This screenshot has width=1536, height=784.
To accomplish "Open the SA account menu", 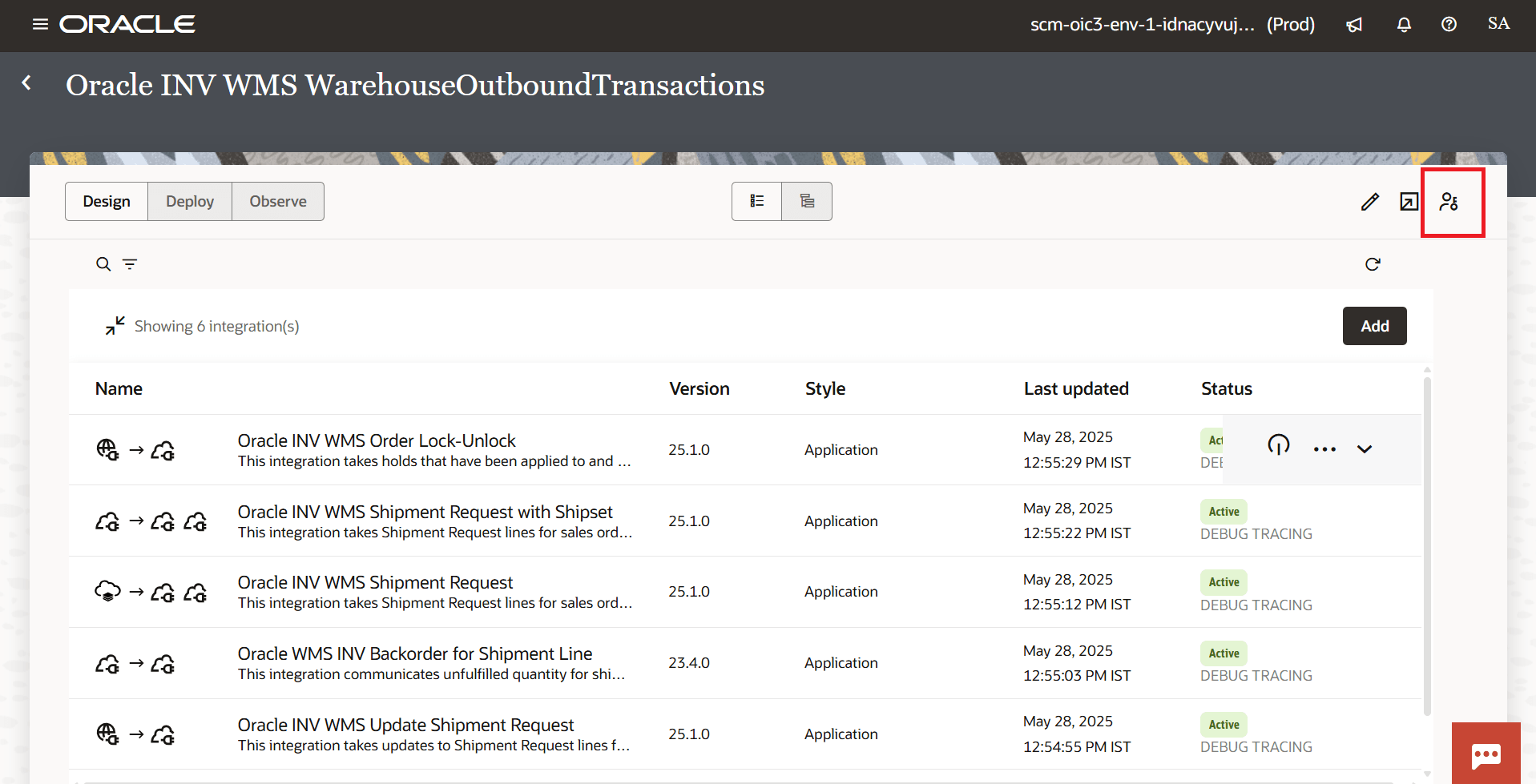I will pyautogui.click(x=1498, y=24).
